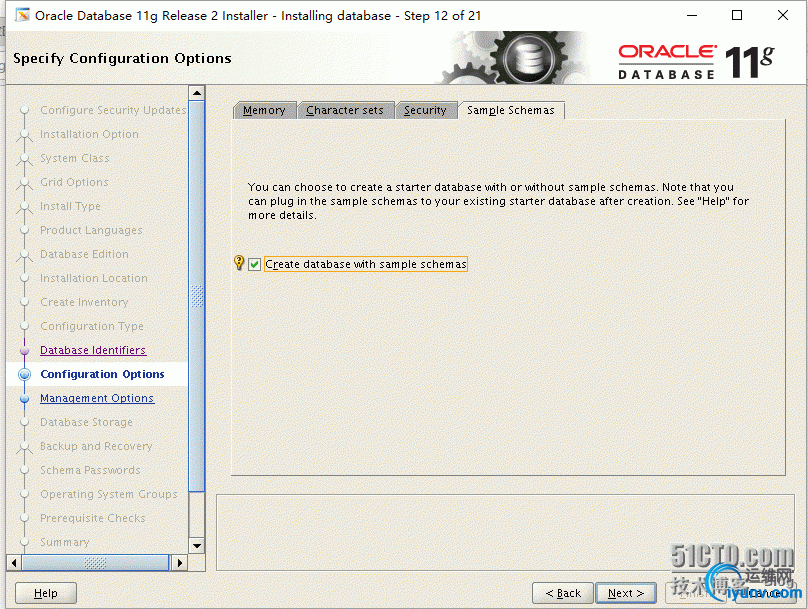
Task: Click the step list scroll up arrow
Action: [x=197, y=93]
